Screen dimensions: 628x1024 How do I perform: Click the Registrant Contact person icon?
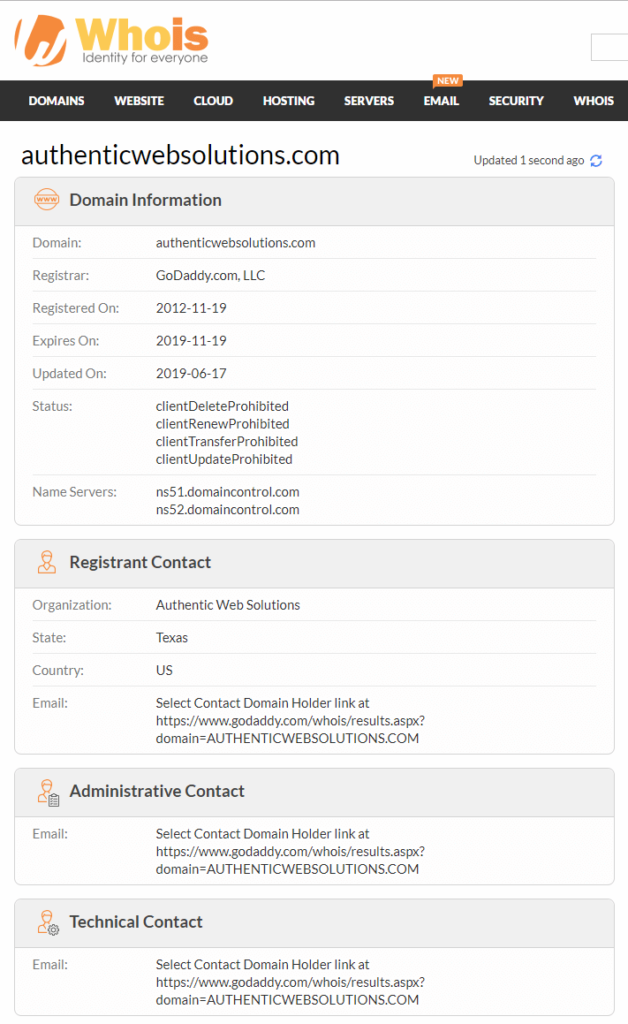[46, 562]
